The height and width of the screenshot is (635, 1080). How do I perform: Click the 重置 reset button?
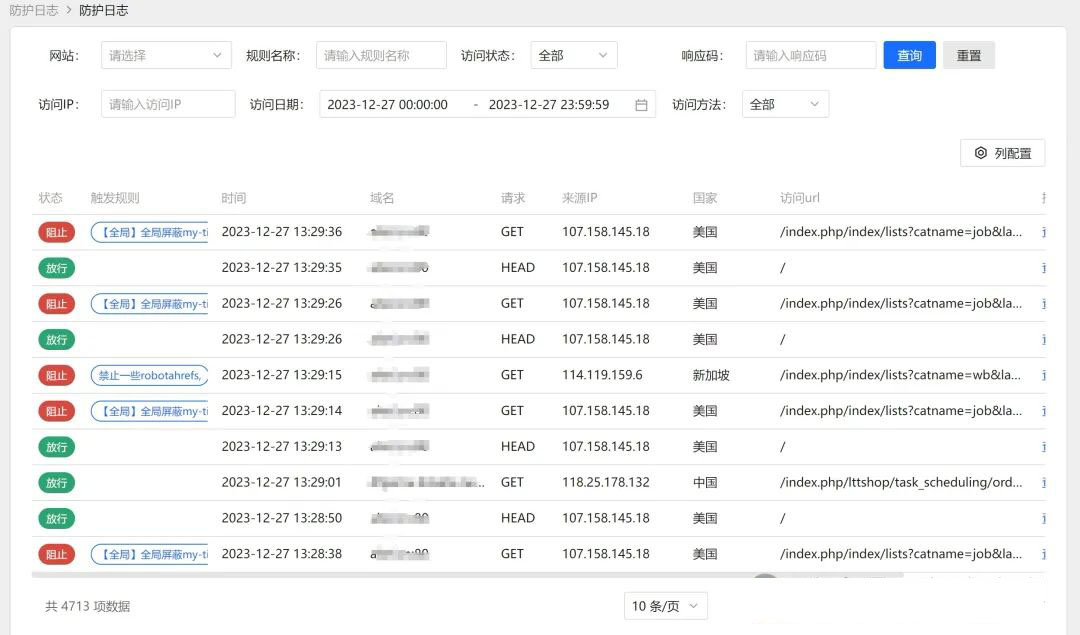point(968,56)
